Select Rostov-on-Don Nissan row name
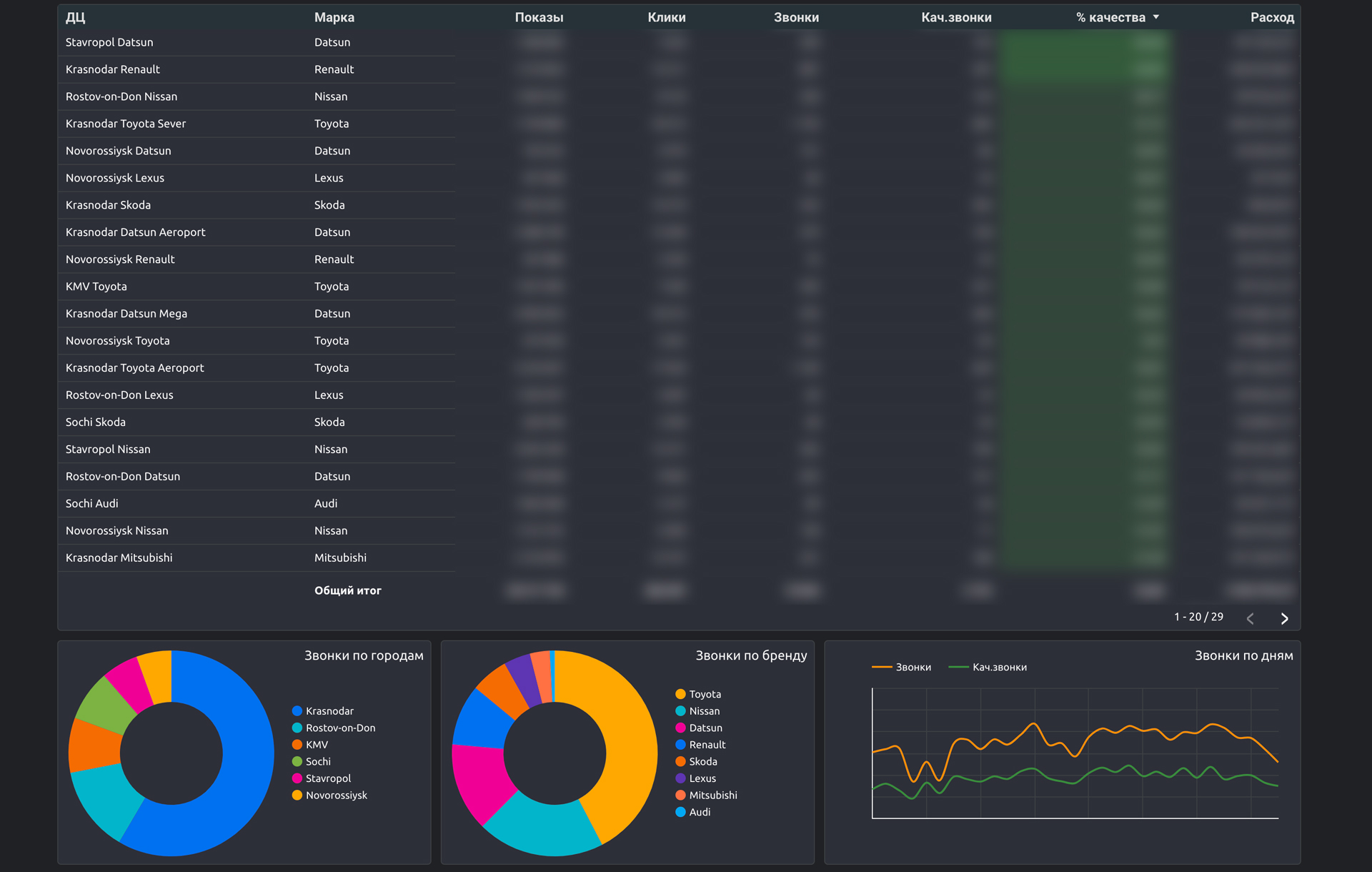Viewport: 1372px width, 872px height. tap(121, 96)
